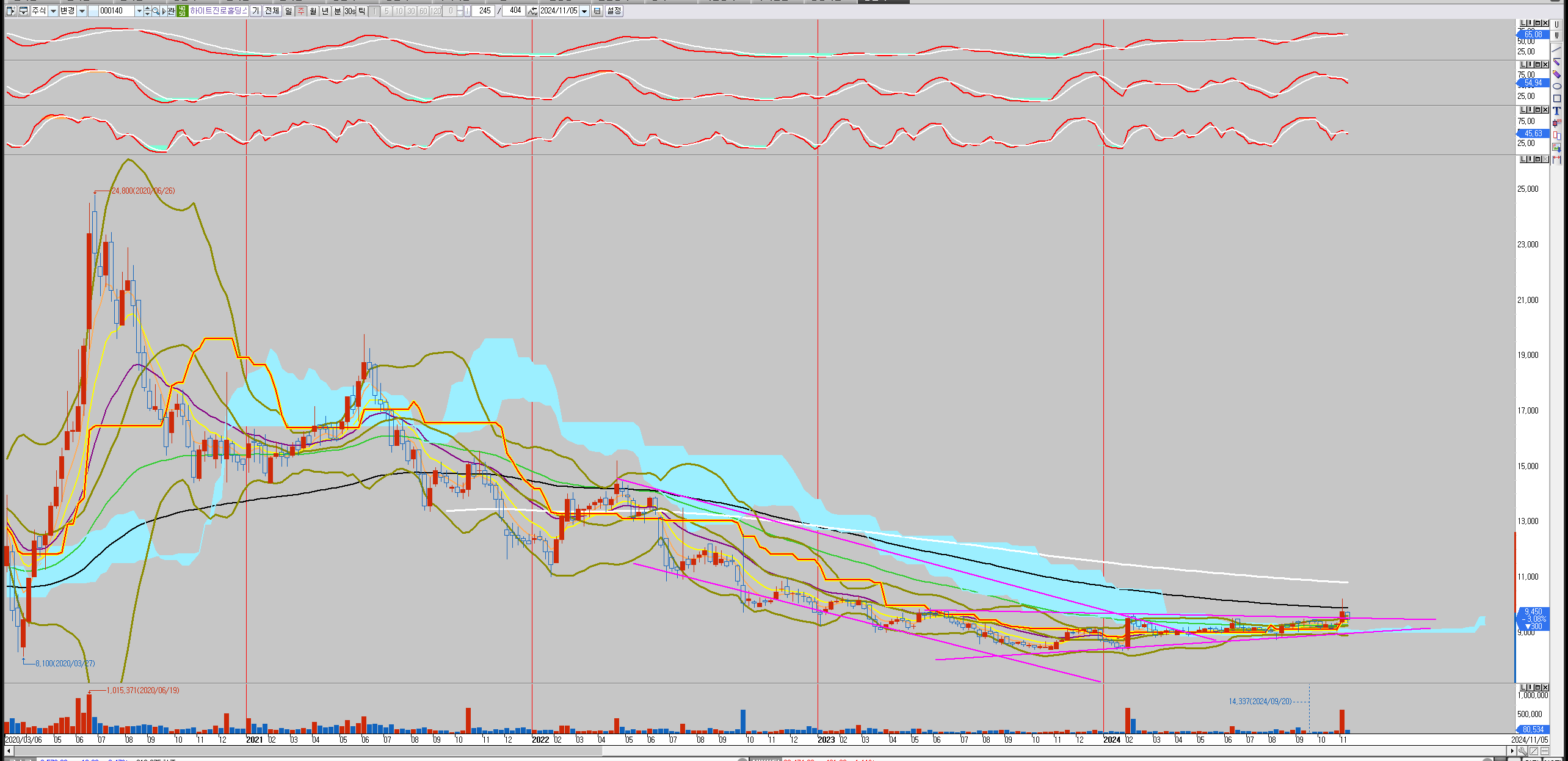This screenshot has width=1568, height=761.
Task: Click the stock code up/down stepper
Action: click(x=147, y=11)
